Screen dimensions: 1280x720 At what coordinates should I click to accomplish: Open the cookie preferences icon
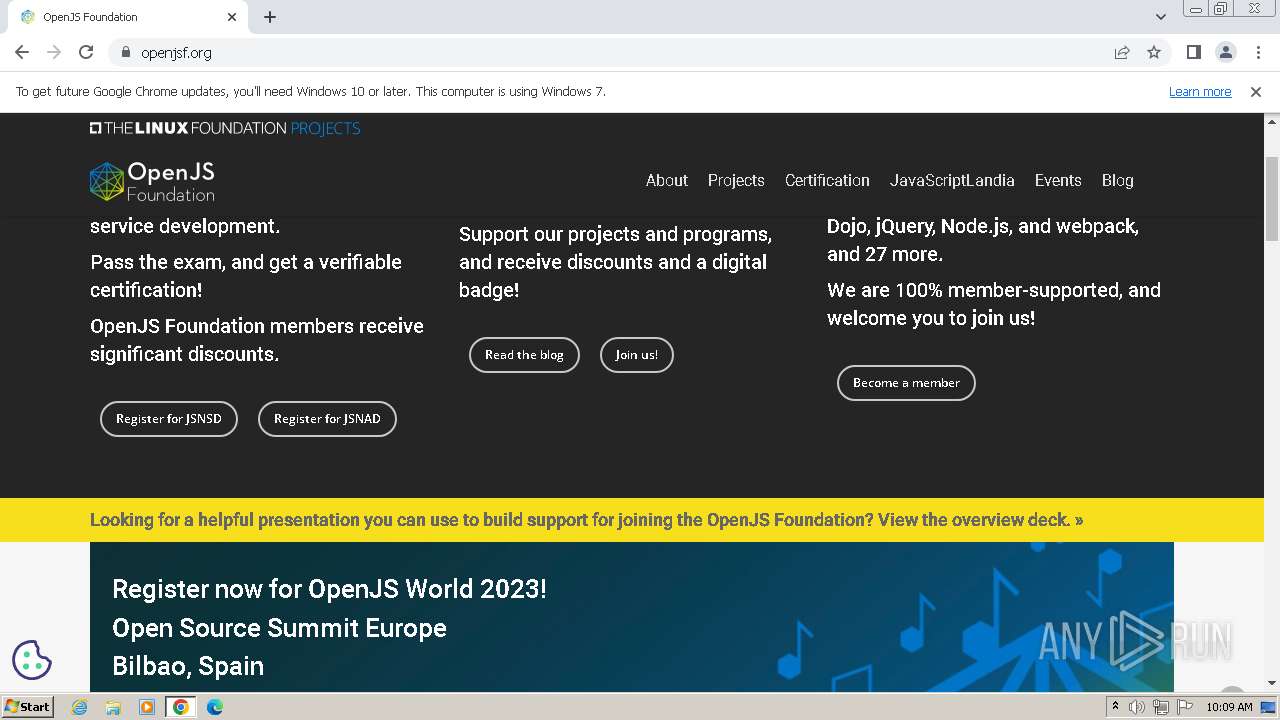point(31,660)
